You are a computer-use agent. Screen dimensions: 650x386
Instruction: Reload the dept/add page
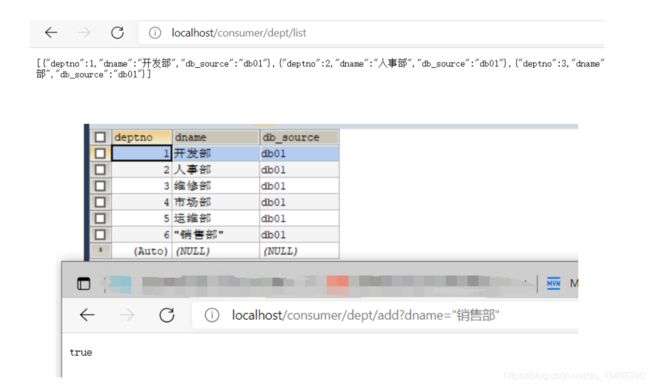click(x=167, y=315)
